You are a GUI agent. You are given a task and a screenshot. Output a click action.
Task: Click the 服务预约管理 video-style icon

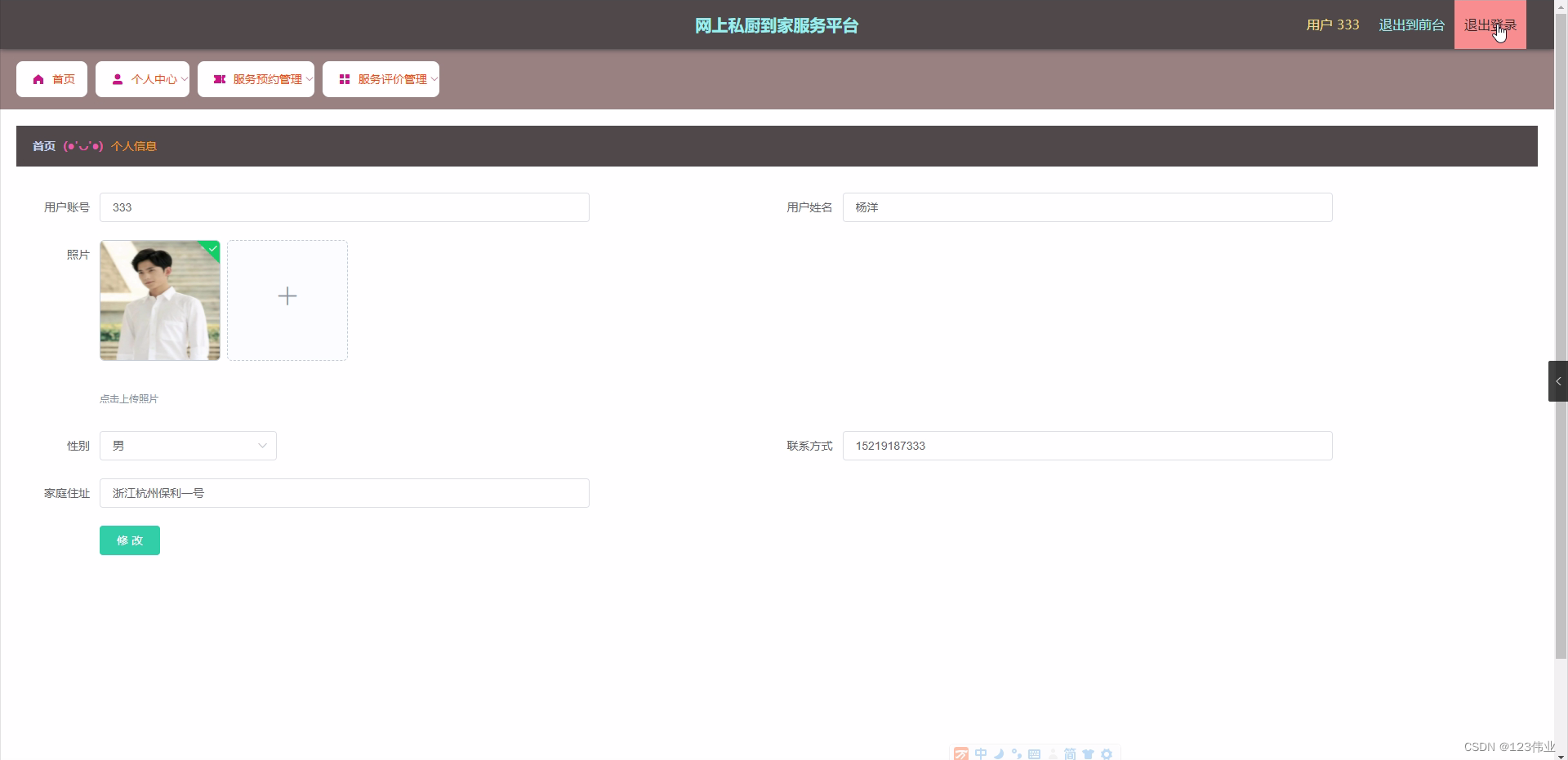click(218, 79)
